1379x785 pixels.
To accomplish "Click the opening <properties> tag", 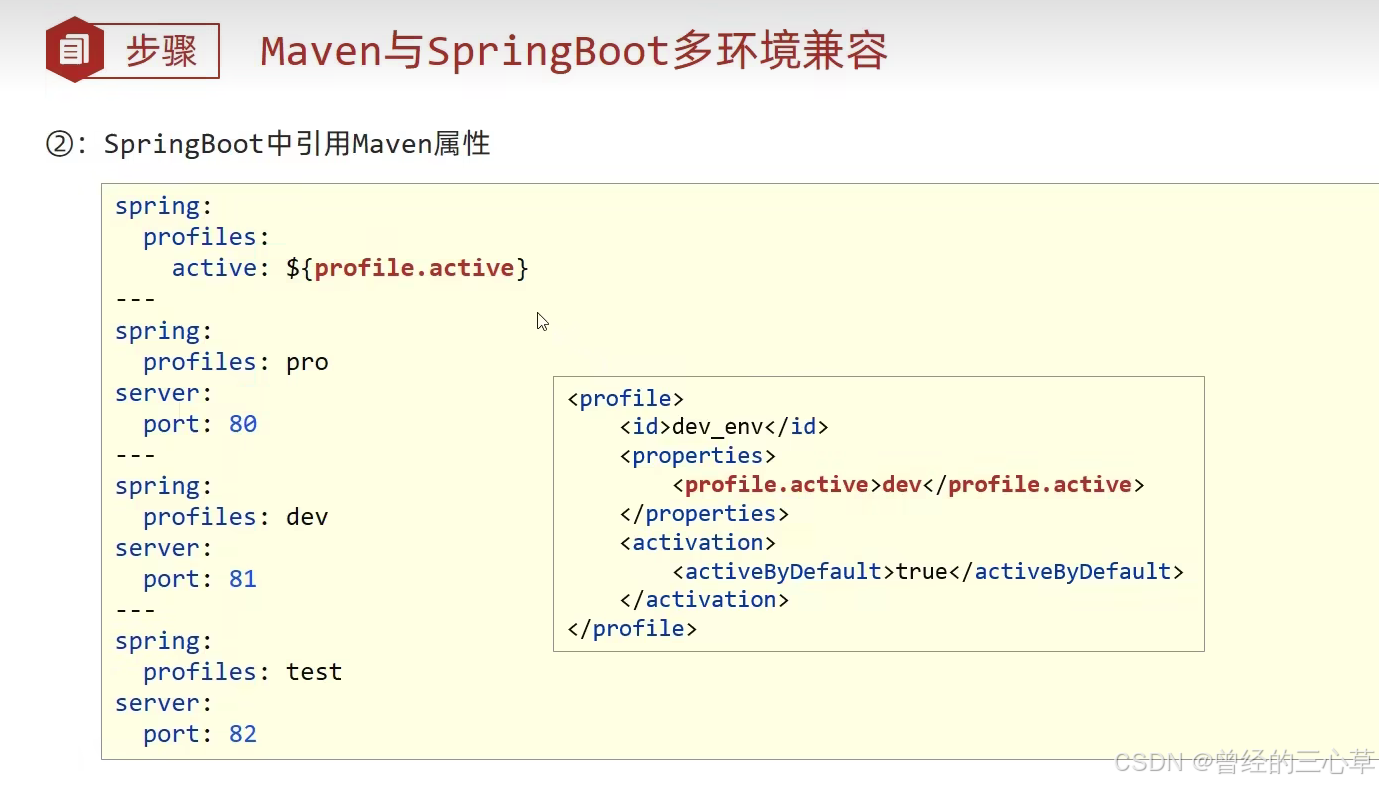I will click(697, 456).
